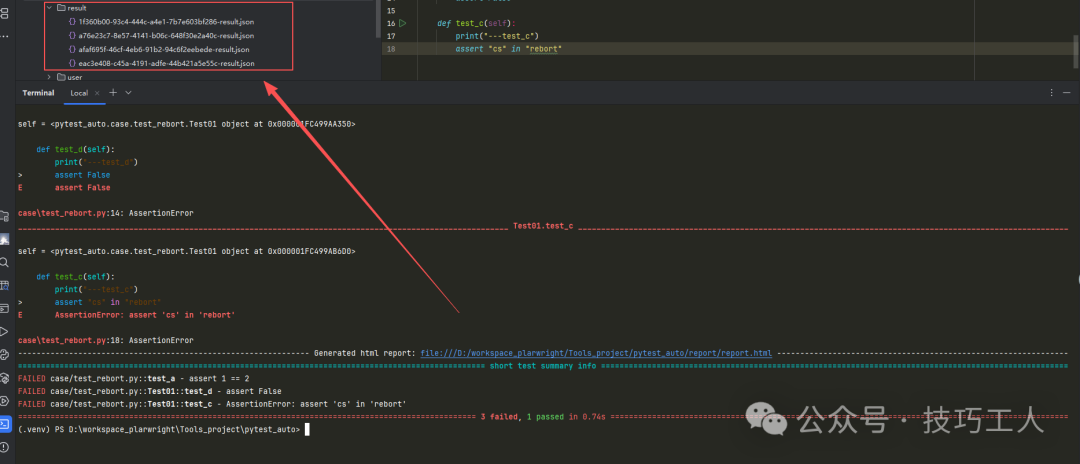
Task: Click 'FAILED case/test_rebort.py::test_a' summary line
Action: coord(134,379)
